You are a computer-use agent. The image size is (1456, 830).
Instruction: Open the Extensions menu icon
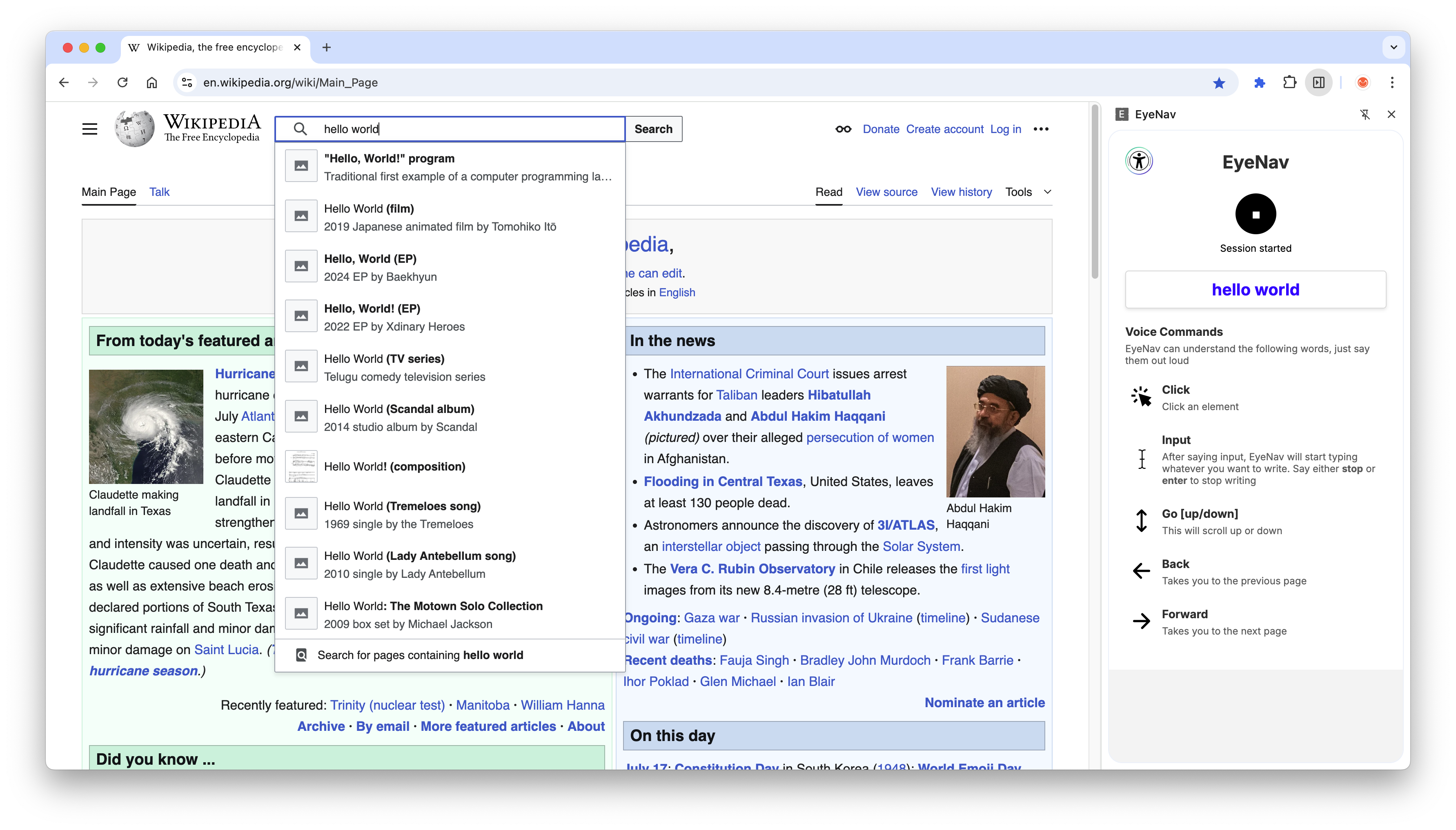1289,83
